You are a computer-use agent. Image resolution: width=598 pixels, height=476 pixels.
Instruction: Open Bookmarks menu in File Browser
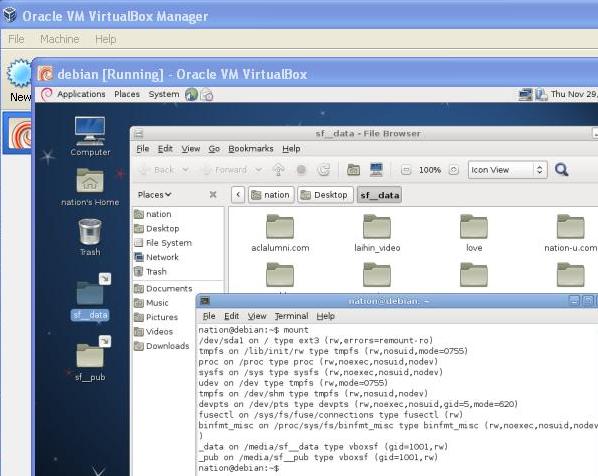point(251,148)
